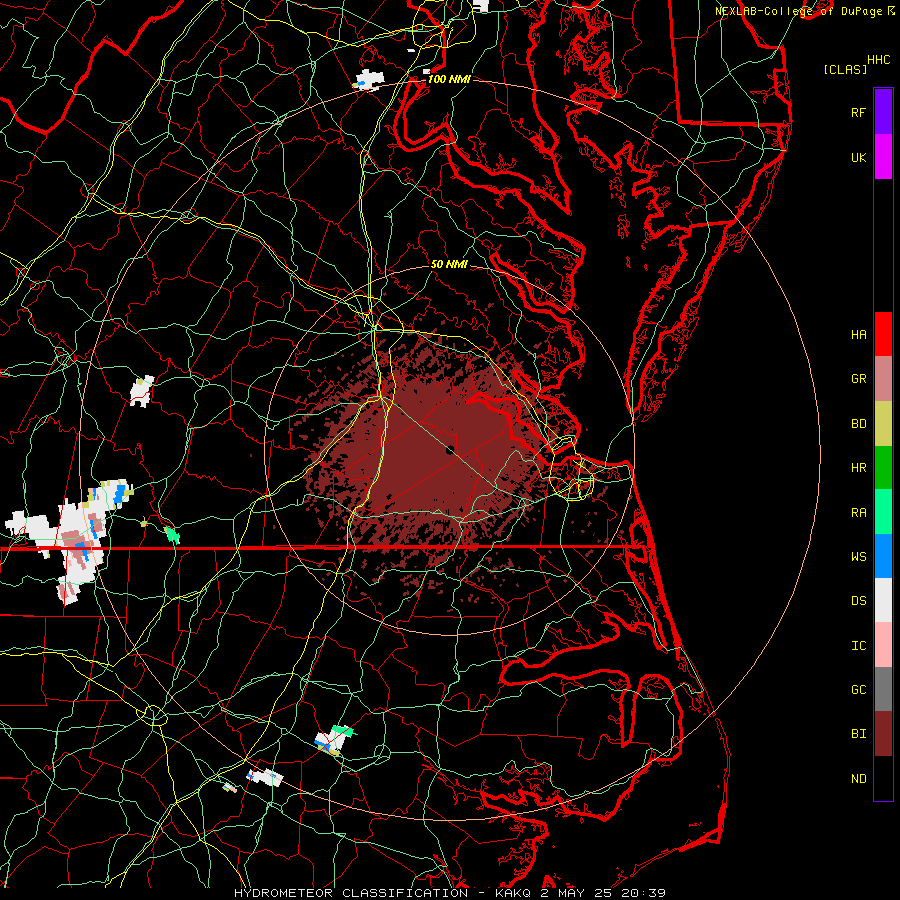The width and height of the screenshot is (900, 900).
Task: Click the RF legend label
Action: click(x=858, y=112)
